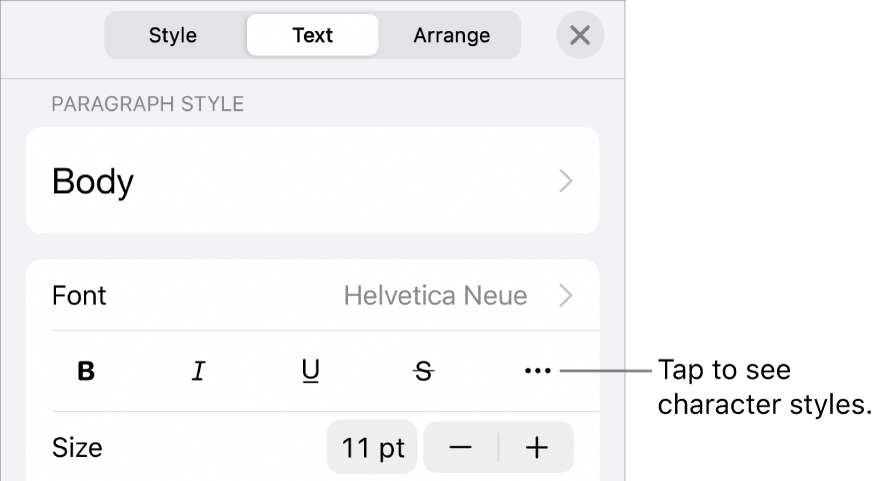Increase font size with the plus button

pos(537,447)
